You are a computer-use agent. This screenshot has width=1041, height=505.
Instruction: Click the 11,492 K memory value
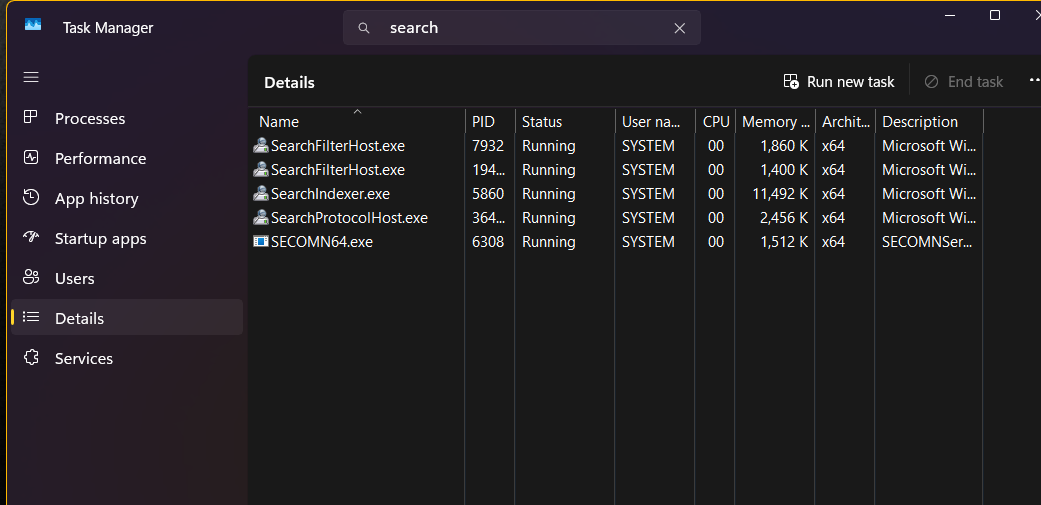point(779,194)
